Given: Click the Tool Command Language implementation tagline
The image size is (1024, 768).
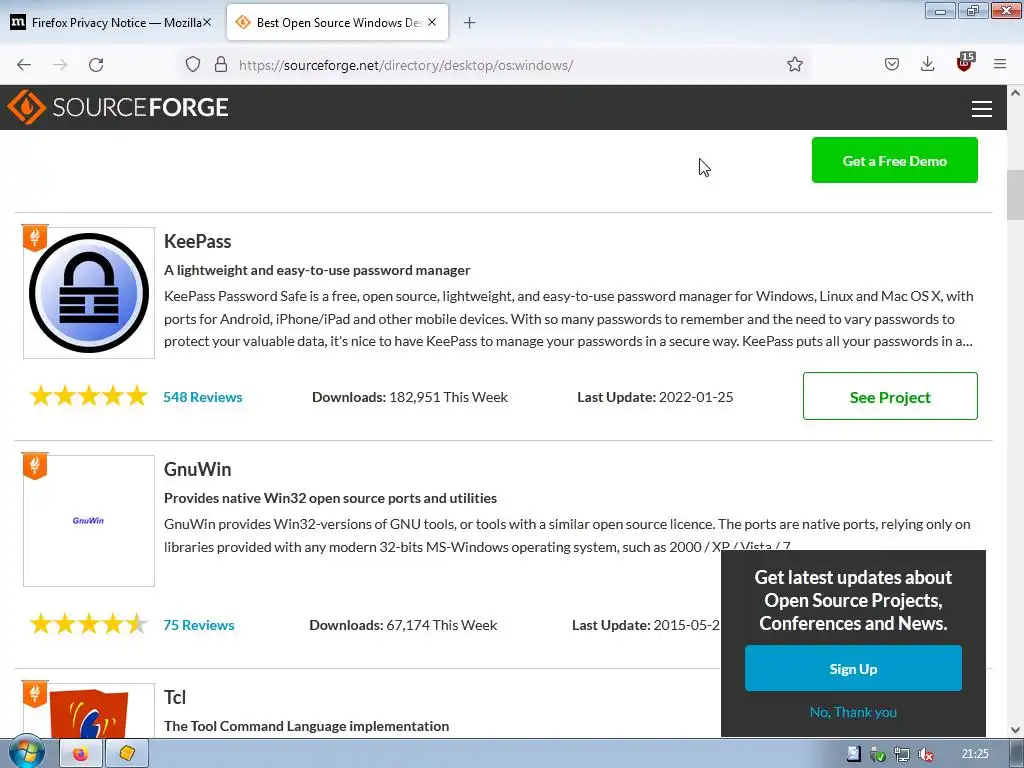Looking at the screenshot, I should tap(306, 726).
